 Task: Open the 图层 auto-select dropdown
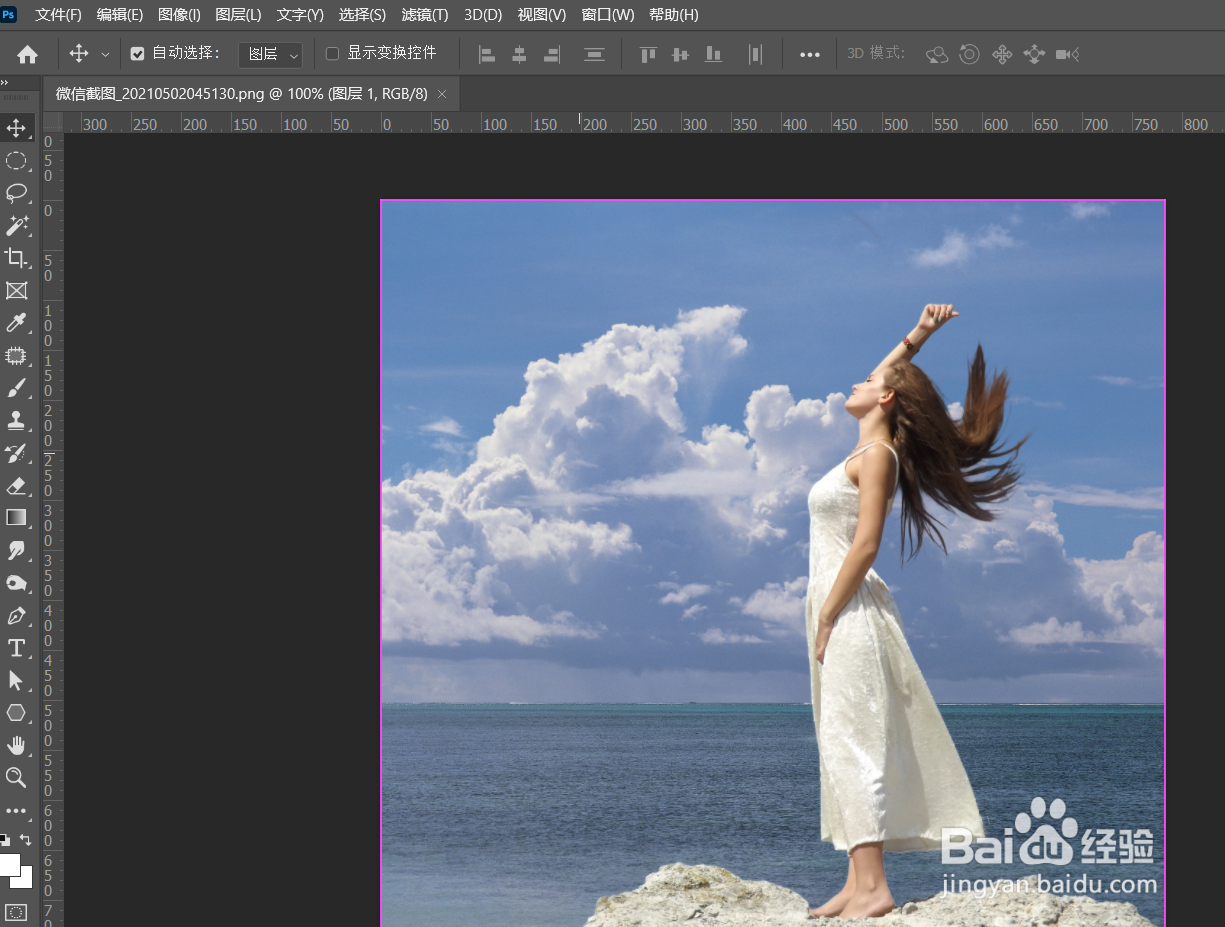(x=270, y=54)
